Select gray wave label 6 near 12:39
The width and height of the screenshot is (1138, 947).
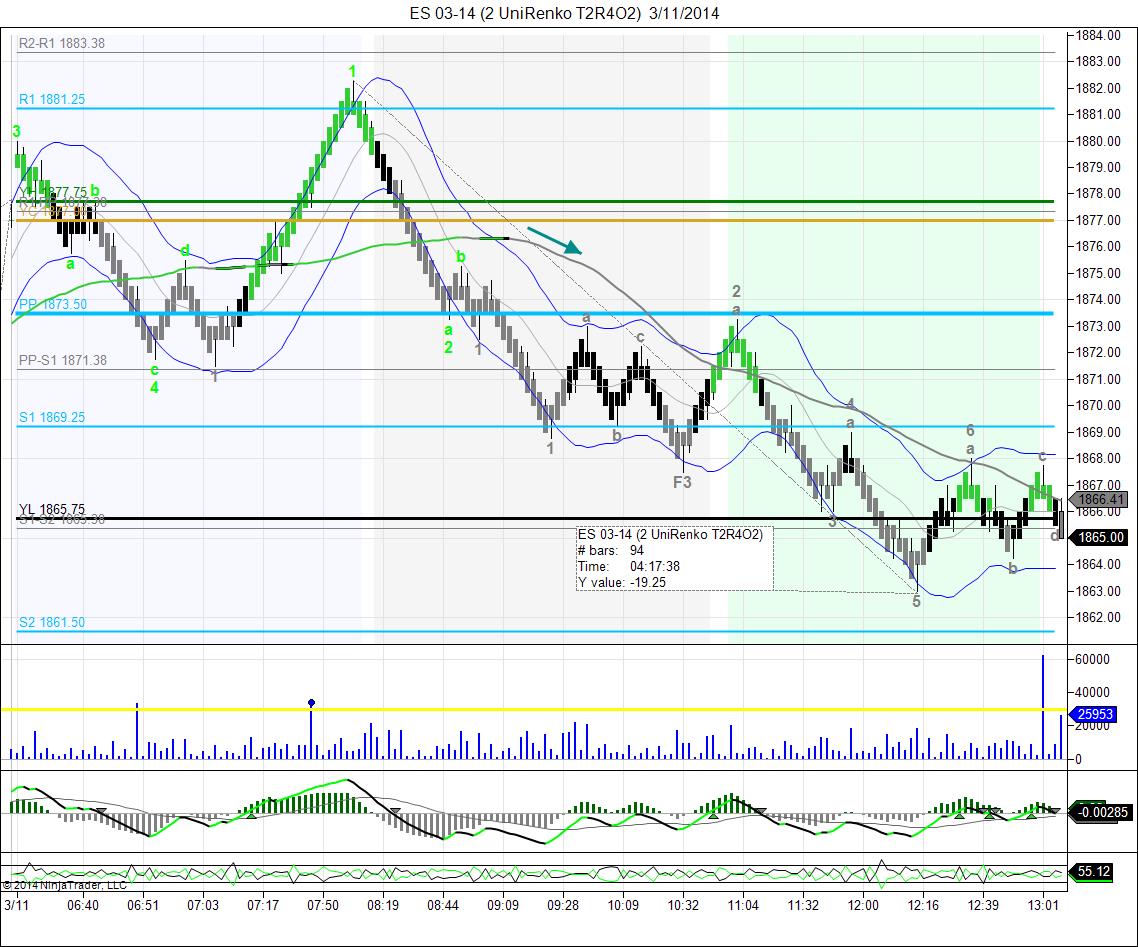[970, 430]
